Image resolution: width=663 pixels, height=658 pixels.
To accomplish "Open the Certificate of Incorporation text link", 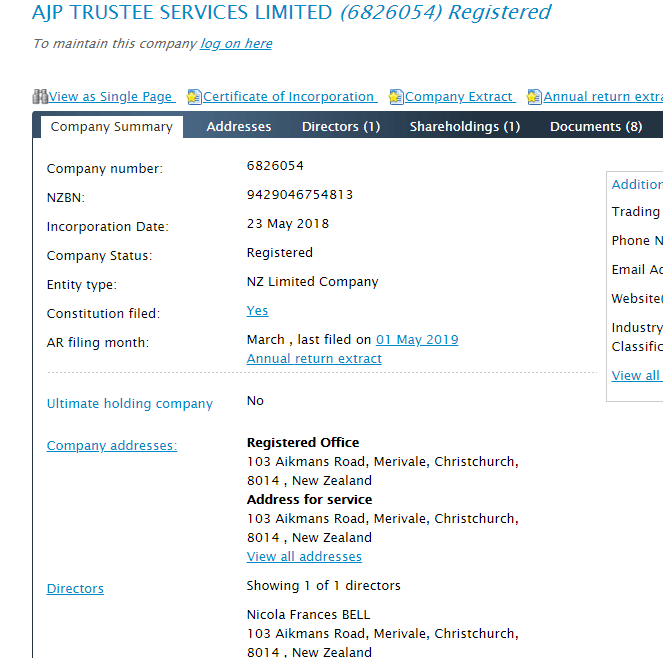I will click(x=289, y=97).
